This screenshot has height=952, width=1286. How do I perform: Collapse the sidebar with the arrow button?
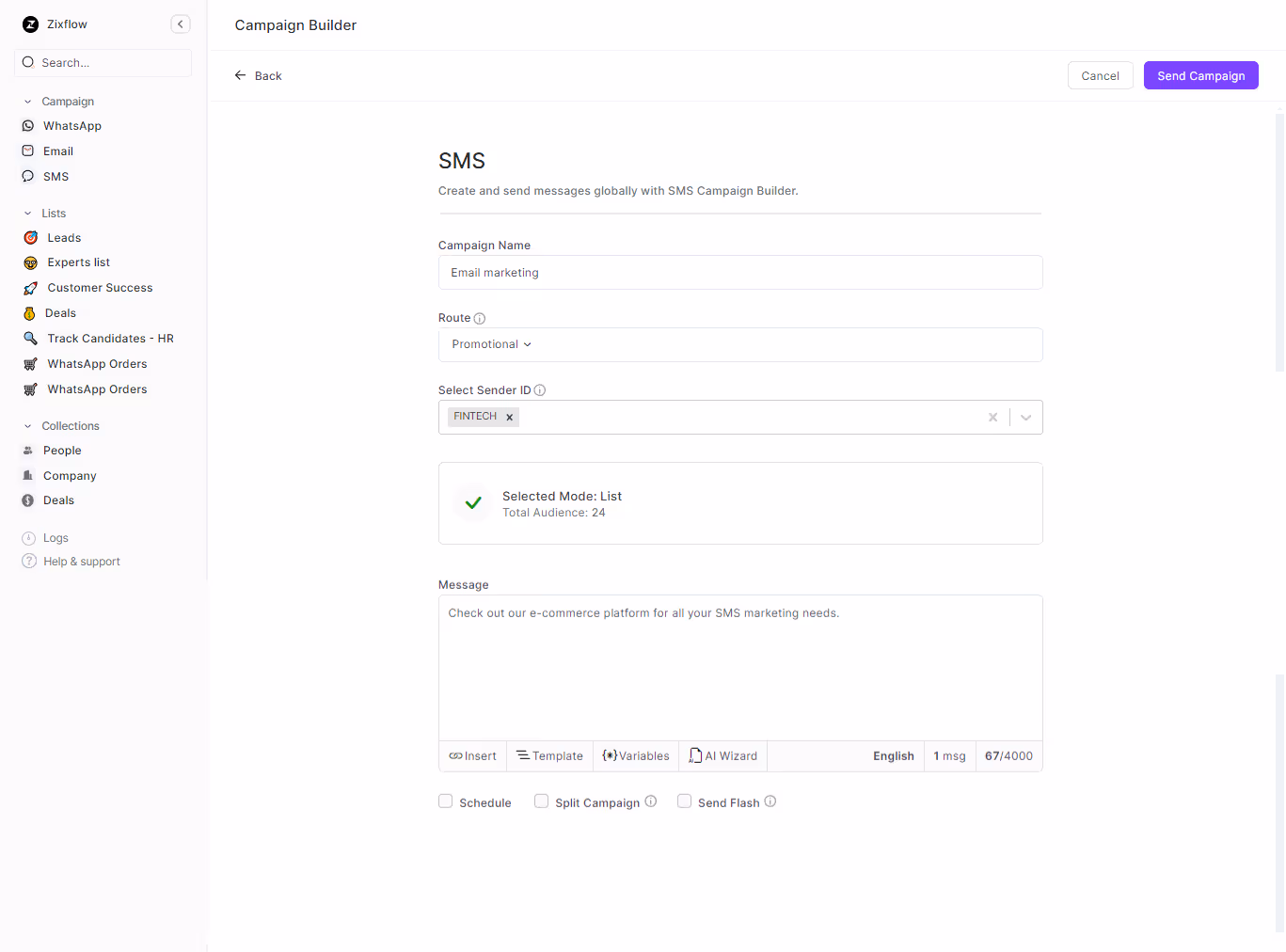pos(181,24)
